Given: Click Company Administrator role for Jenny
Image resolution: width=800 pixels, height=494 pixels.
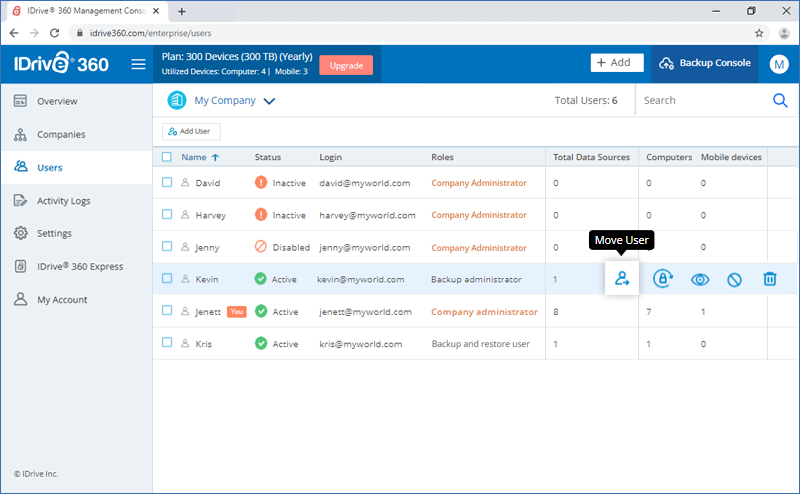Looking at the screenshot, I should [x=479, y=248].
